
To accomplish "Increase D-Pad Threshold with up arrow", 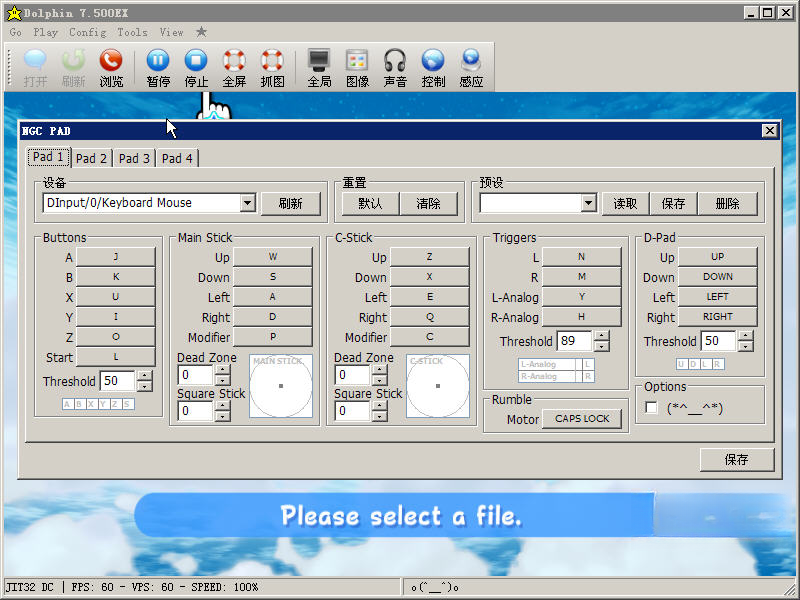I will [x=745, y=336].
